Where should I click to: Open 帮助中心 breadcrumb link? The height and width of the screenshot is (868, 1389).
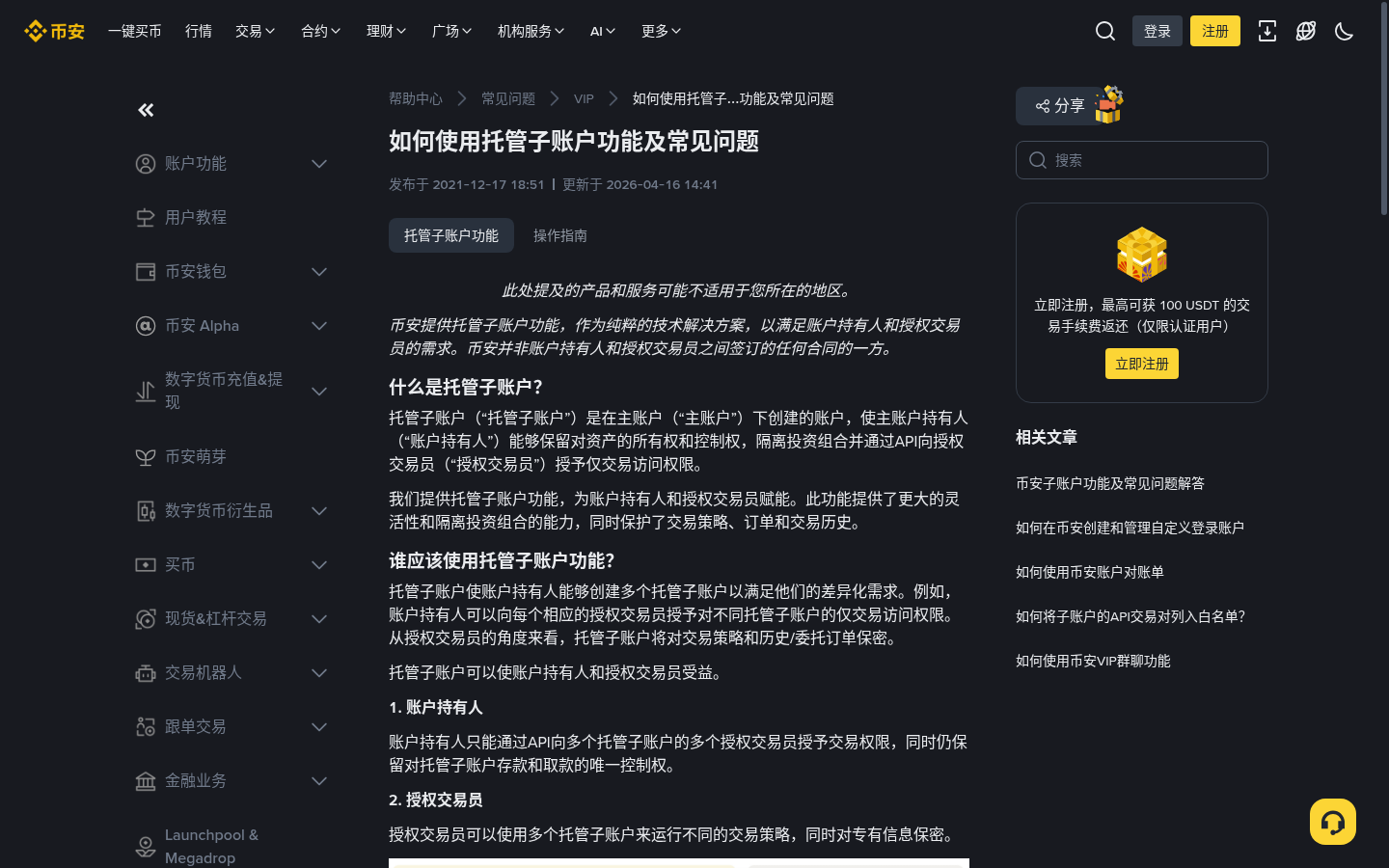(416, 98)
